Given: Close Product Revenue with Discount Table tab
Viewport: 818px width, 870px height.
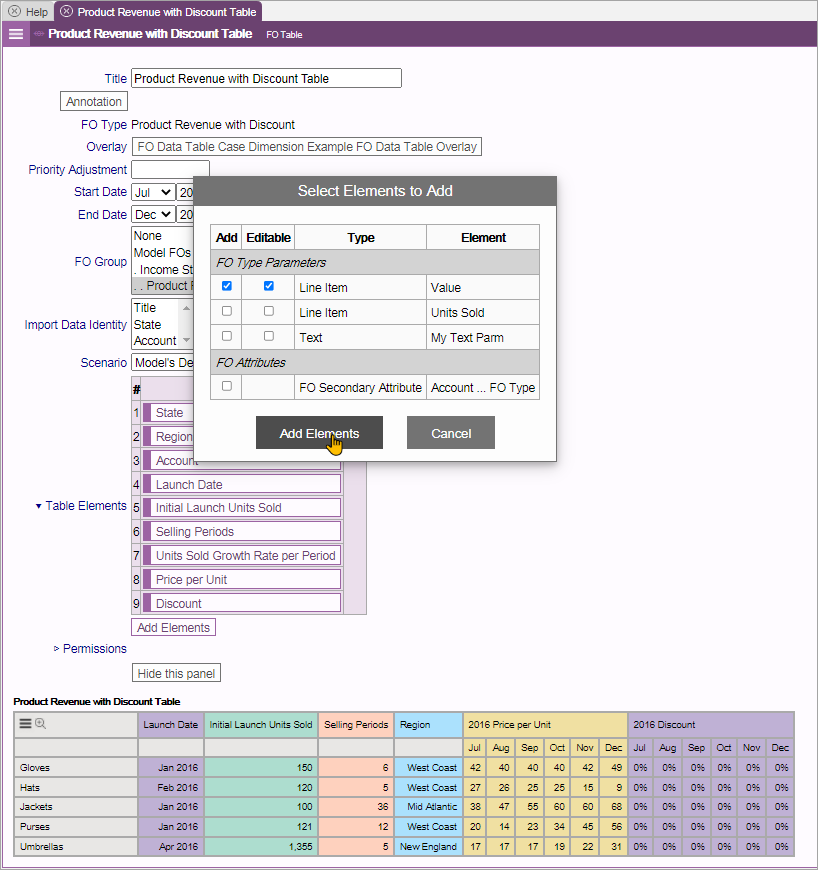Looking at the screenshot, I should point(66,11).
